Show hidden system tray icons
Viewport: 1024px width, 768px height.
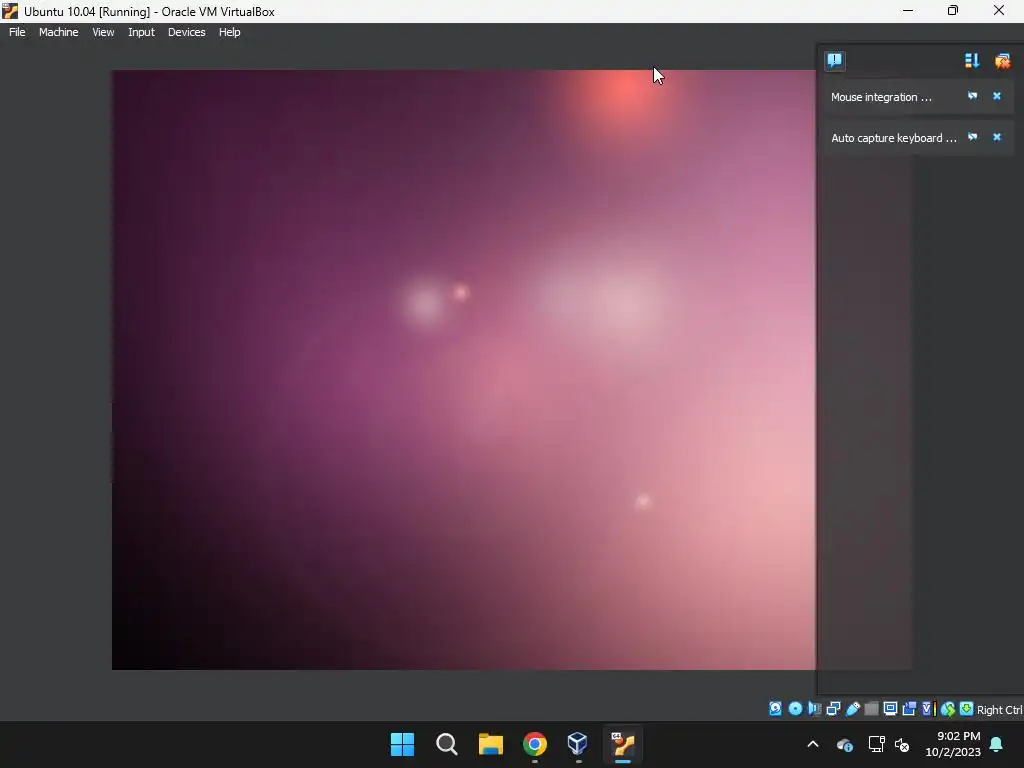(813, 744)
